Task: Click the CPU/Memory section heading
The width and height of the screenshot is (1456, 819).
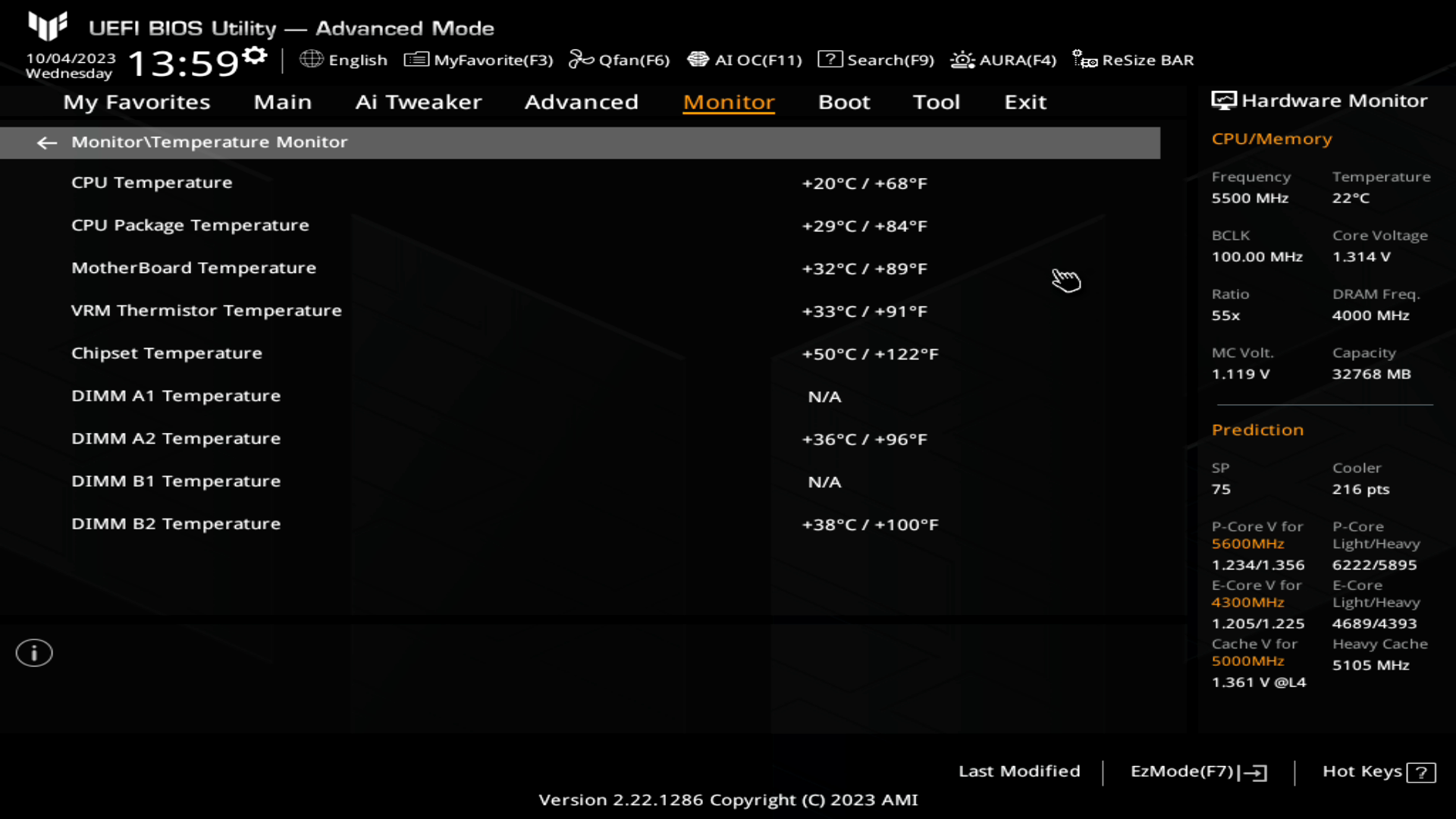Action: pyautogui.click(x=1272, y=139)
